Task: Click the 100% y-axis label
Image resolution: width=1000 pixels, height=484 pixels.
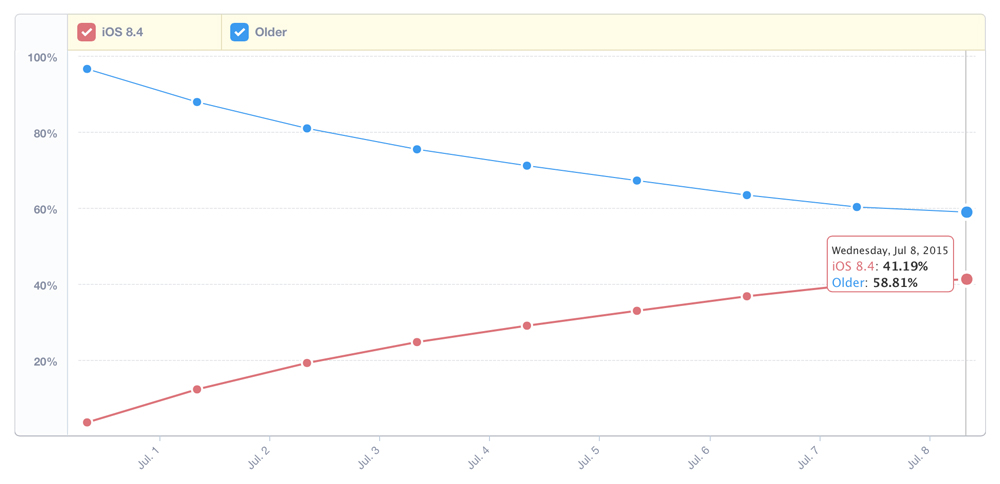Action: pos(42,58)
